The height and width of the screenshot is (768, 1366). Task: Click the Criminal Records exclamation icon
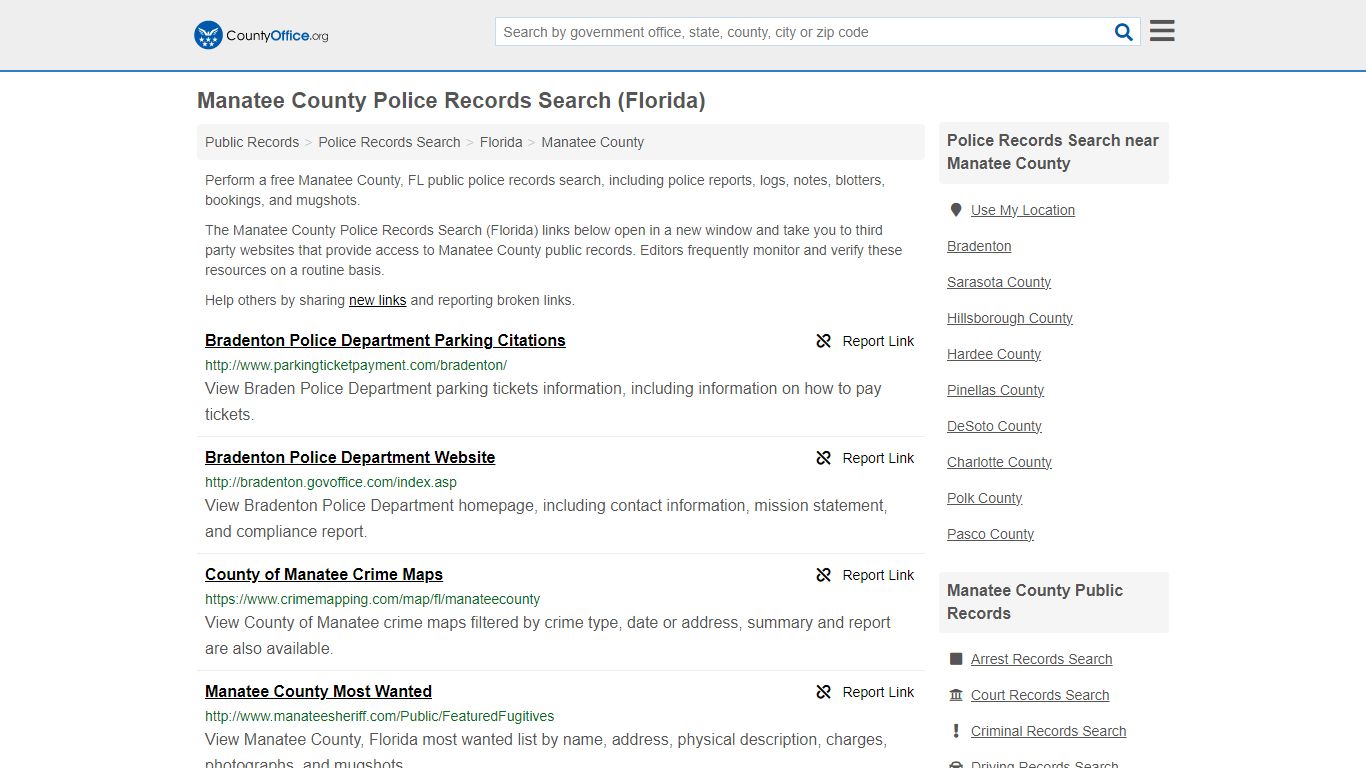coord(956,731)
